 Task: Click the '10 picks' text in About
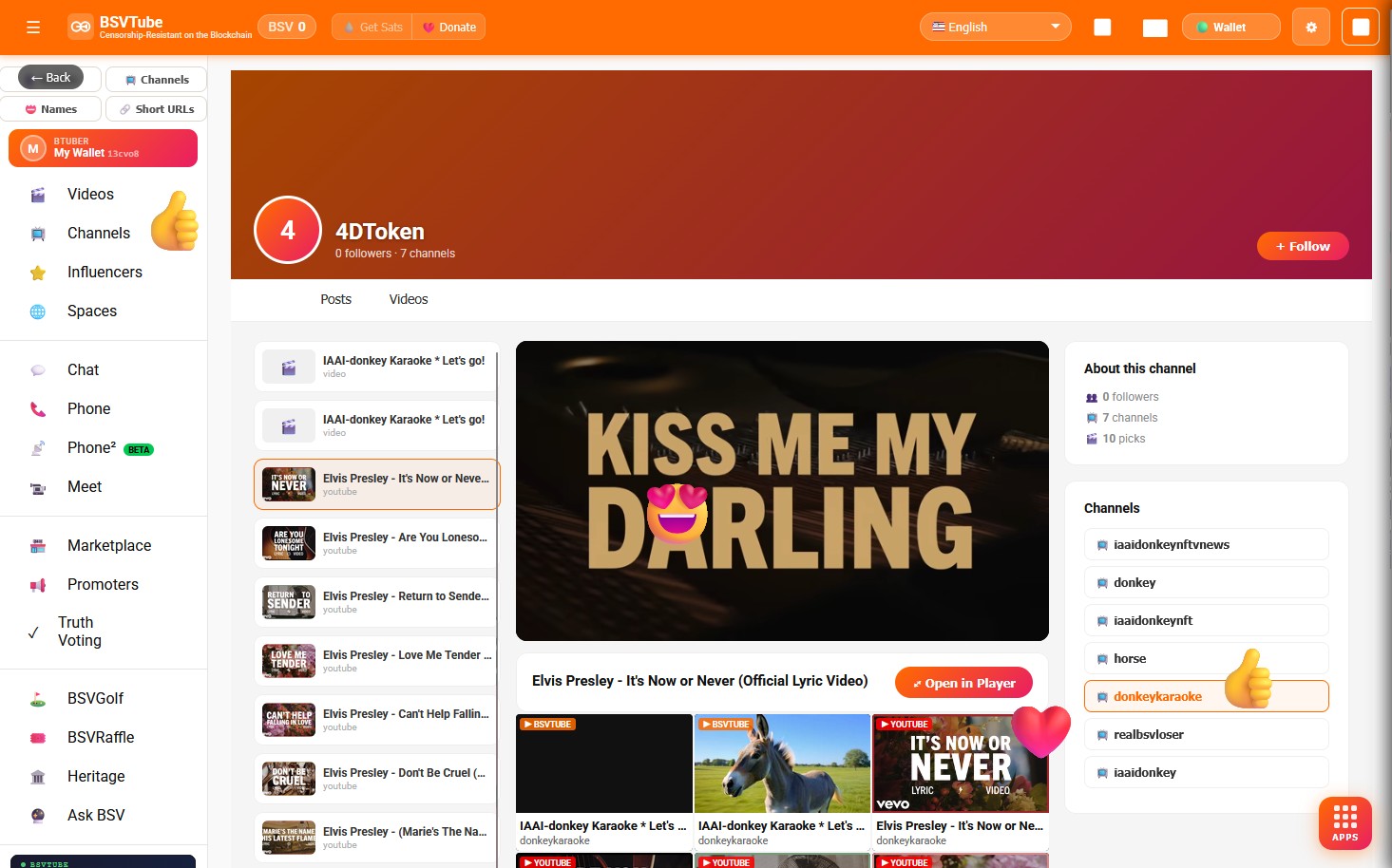point(1123,439)
